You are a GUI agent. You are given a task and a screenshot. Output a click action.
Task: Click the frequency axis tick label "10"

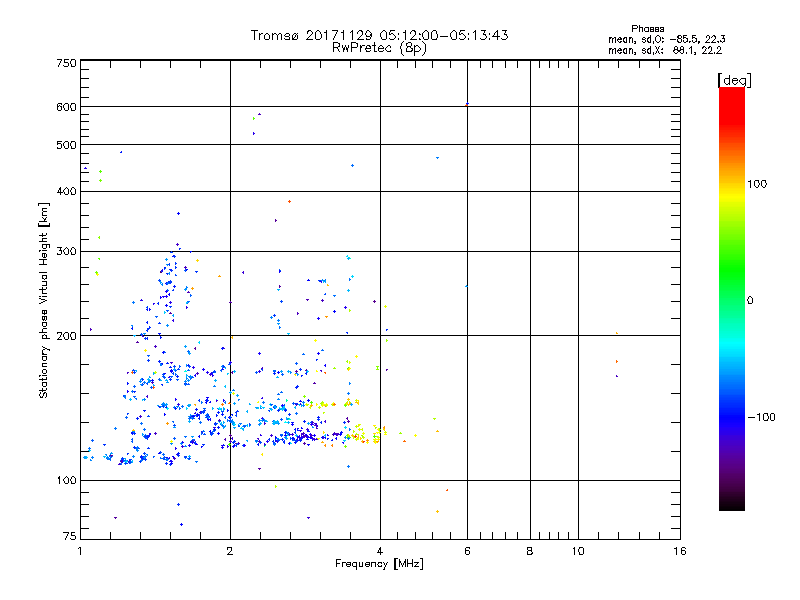578,551
